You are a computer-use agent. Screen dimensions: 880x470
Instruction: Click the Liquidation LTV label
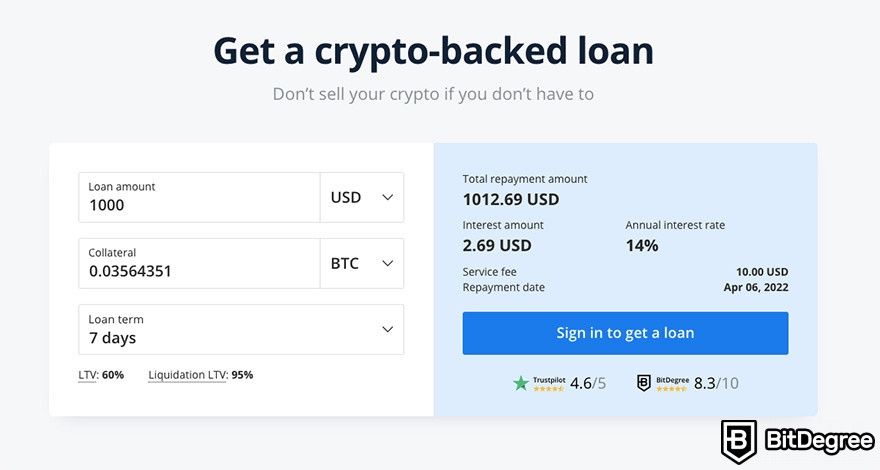click(187, 375)
